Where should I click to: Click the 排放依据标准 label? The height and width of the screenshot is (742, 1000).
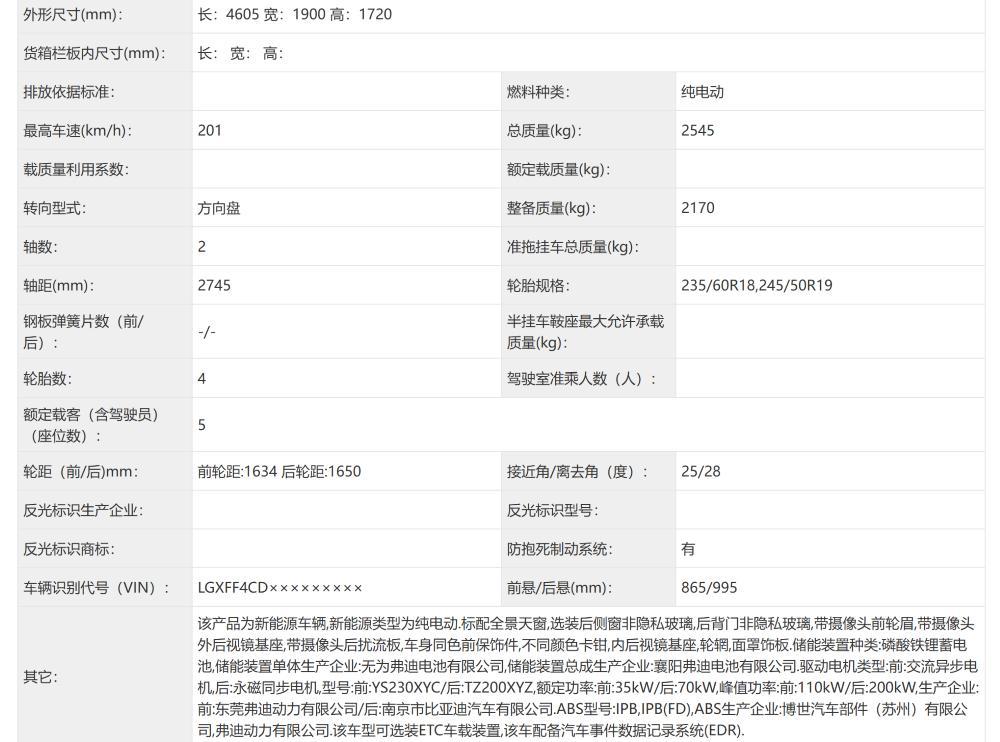coord(69,92)
